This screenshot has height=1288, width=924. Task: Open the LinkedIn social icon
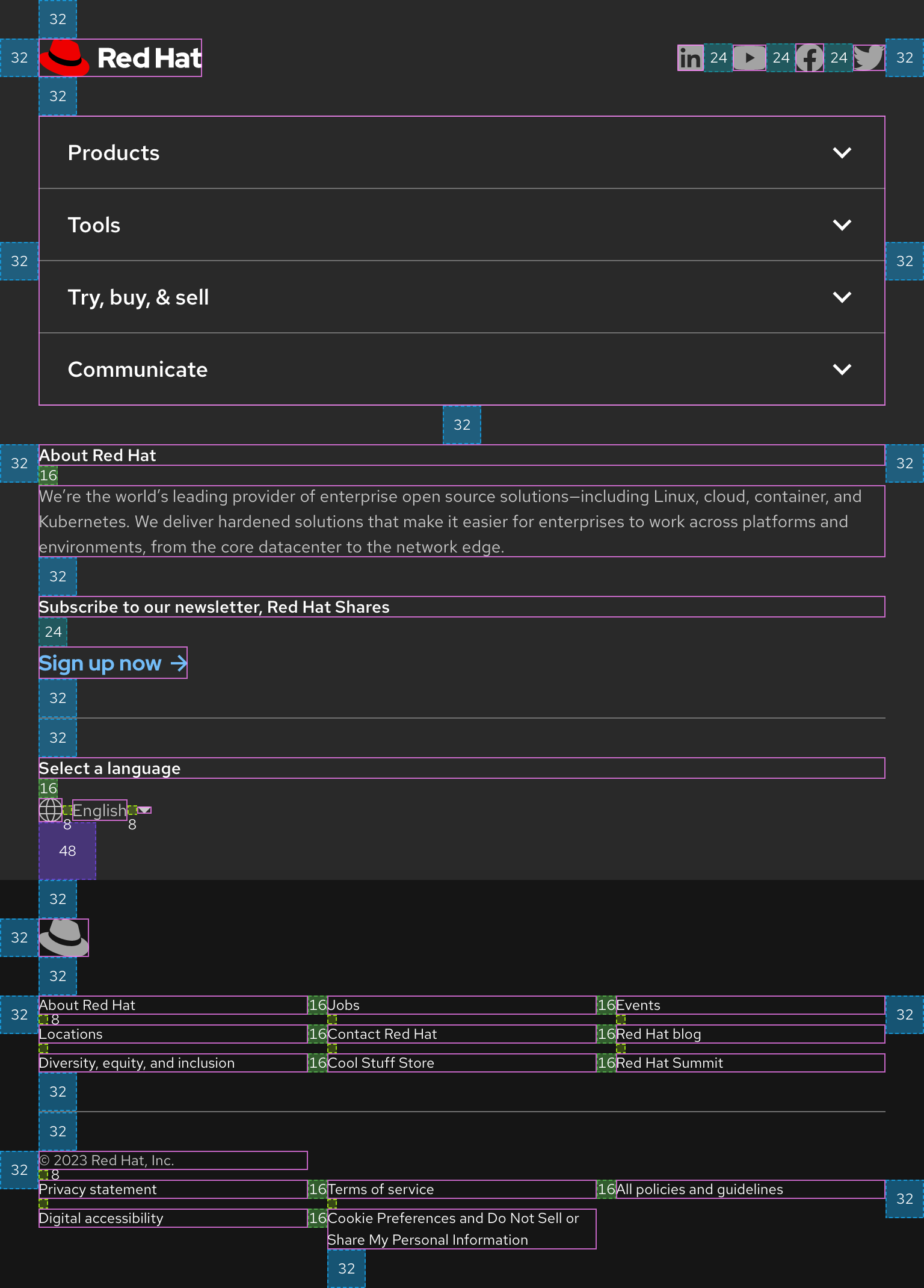[691, 58]
